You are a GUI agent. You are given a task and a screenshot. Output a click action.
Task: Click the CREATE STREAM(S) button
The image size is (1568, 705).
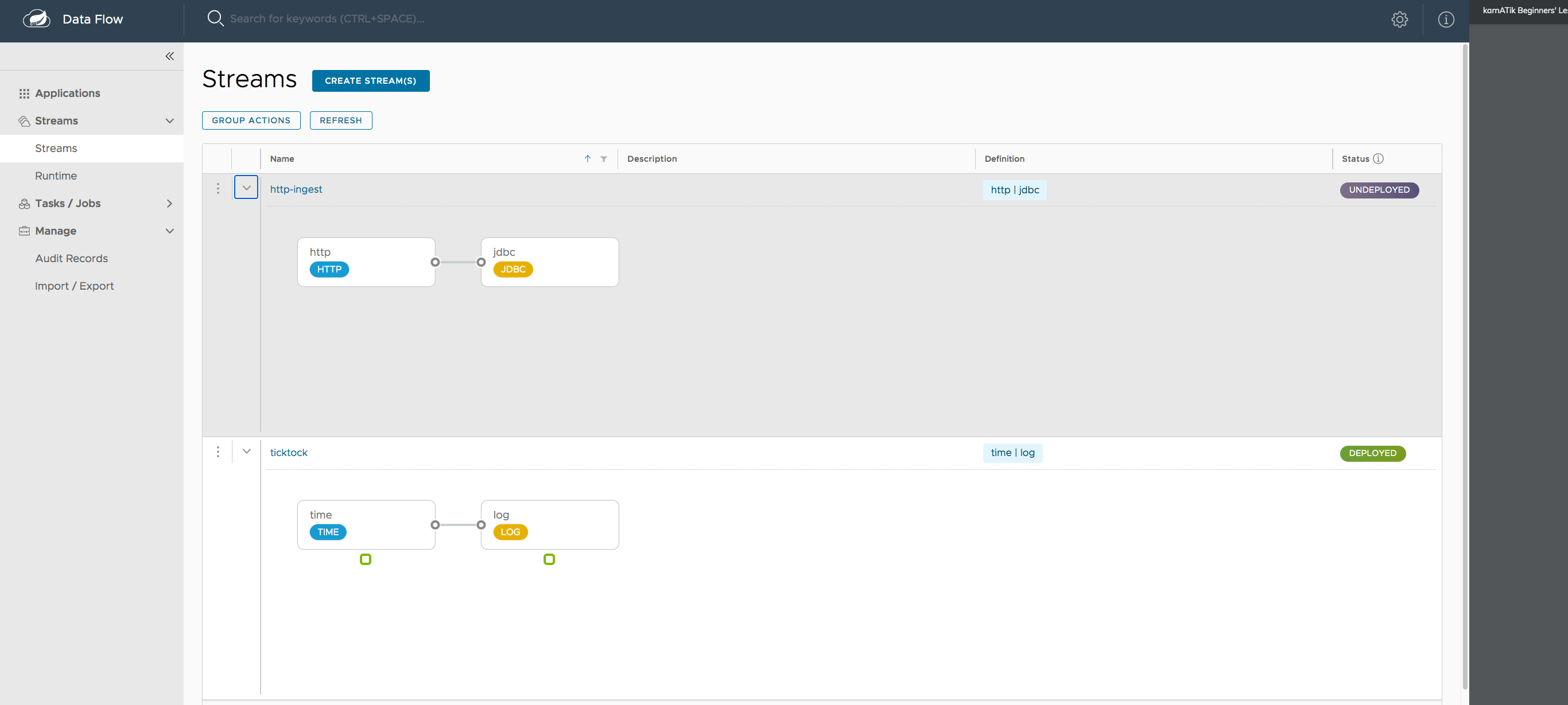coord(370,81)
